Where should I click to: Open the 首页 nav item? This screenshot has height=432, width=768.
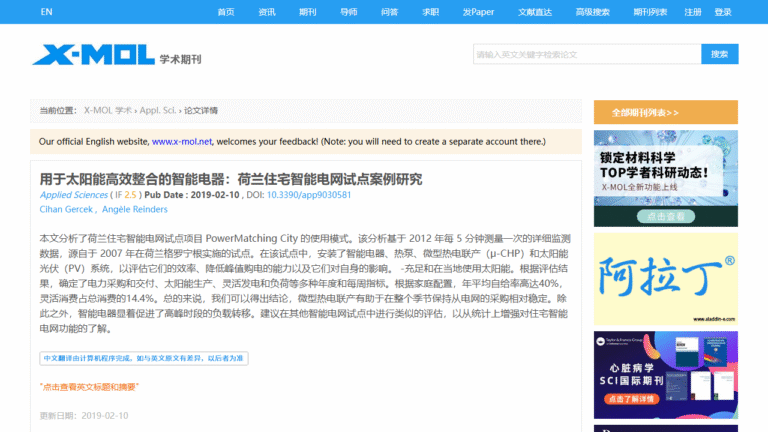pyautogui.click(x=226, y=12)
